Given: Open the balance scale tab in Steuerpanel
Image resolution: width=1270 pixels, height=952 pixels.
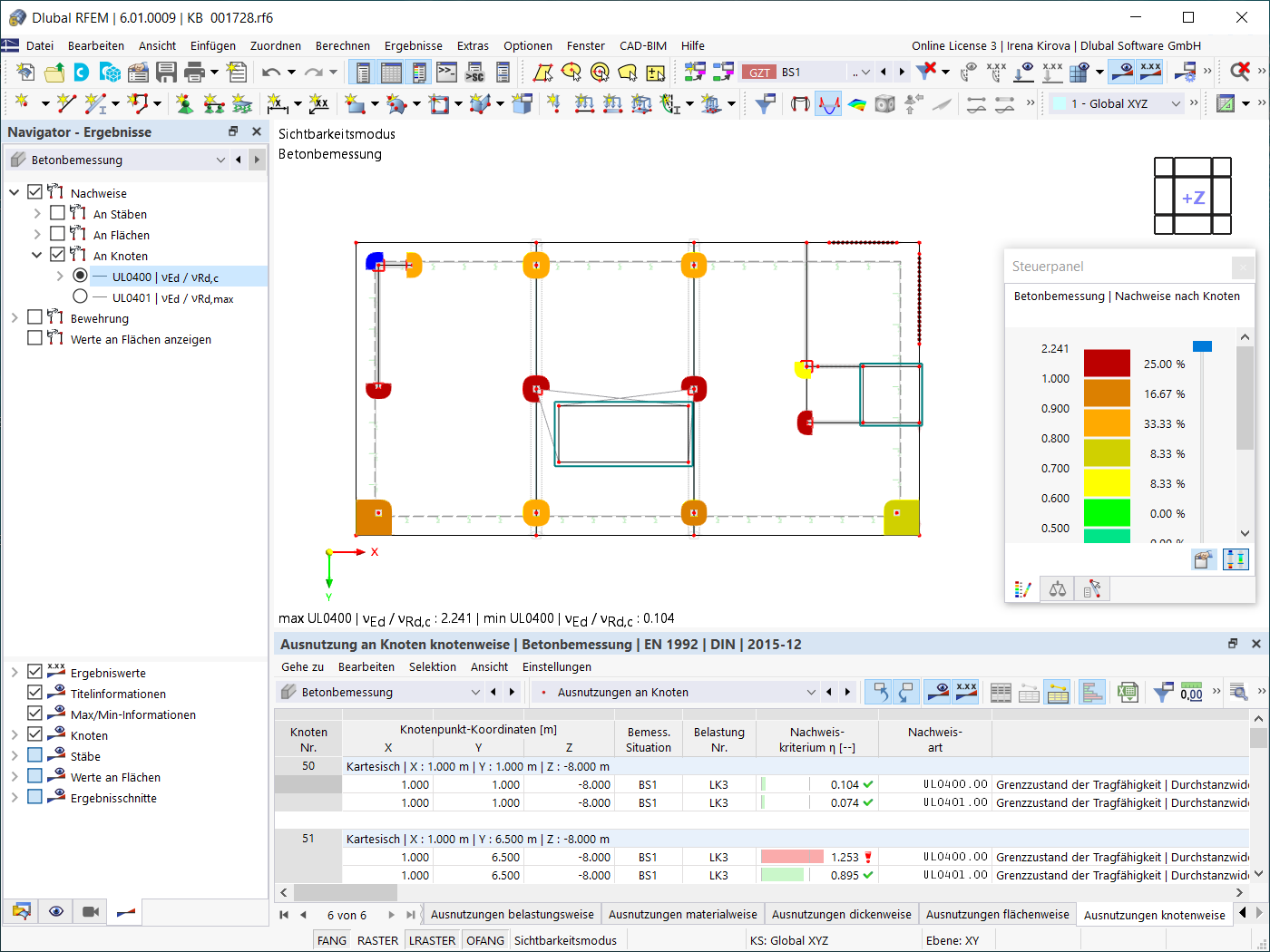Looking at the screenshot, I should coord(1058,589).
